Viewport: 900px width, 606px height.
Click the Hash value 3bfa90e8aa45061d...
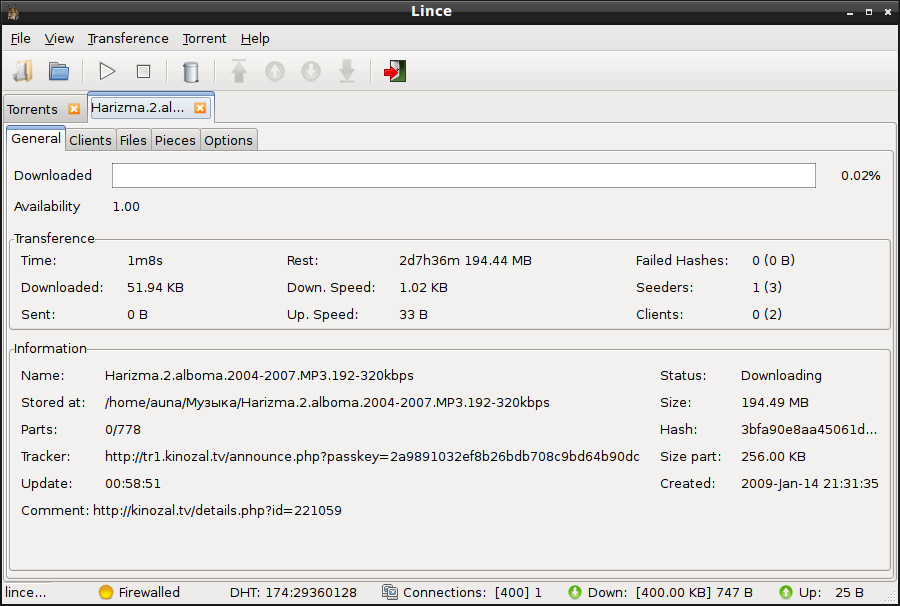coord(809,429)
